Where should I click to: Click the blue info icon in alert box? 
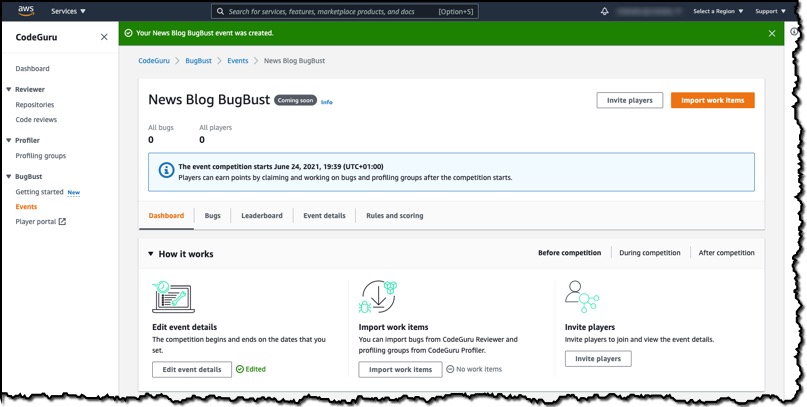click(x=166, y=170)
